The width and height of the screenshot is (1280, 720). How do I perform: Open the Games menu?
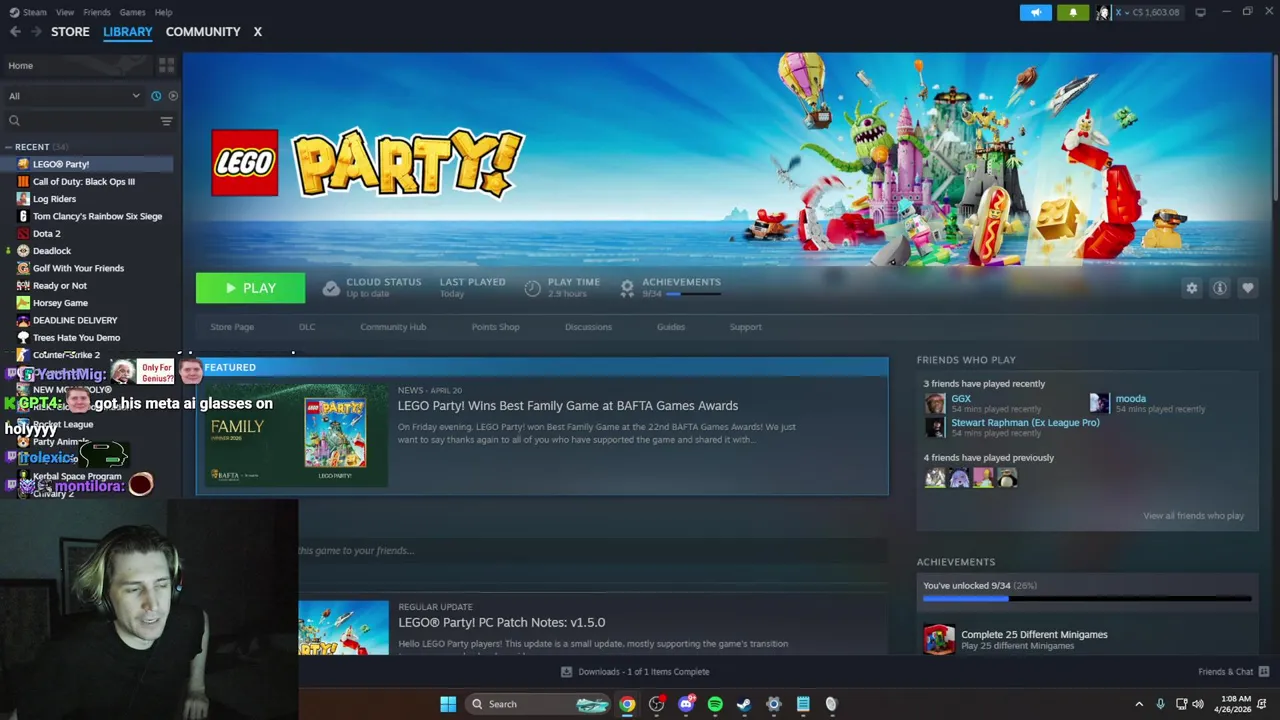tap(132, 12)
